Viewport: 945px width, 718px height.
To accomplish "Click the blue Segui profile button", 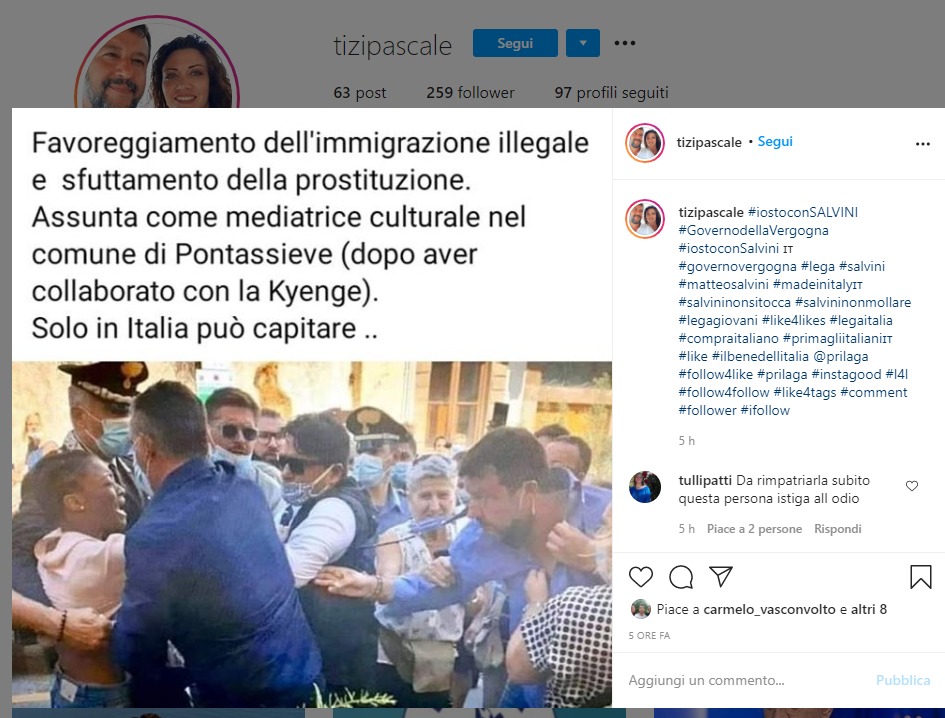I will pyautogui.click(x=515, y=43).
